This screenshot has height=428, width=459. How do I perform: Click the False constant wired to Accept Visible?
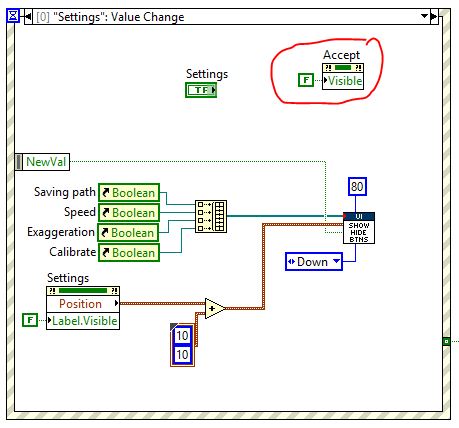click(x=306, y=80)
